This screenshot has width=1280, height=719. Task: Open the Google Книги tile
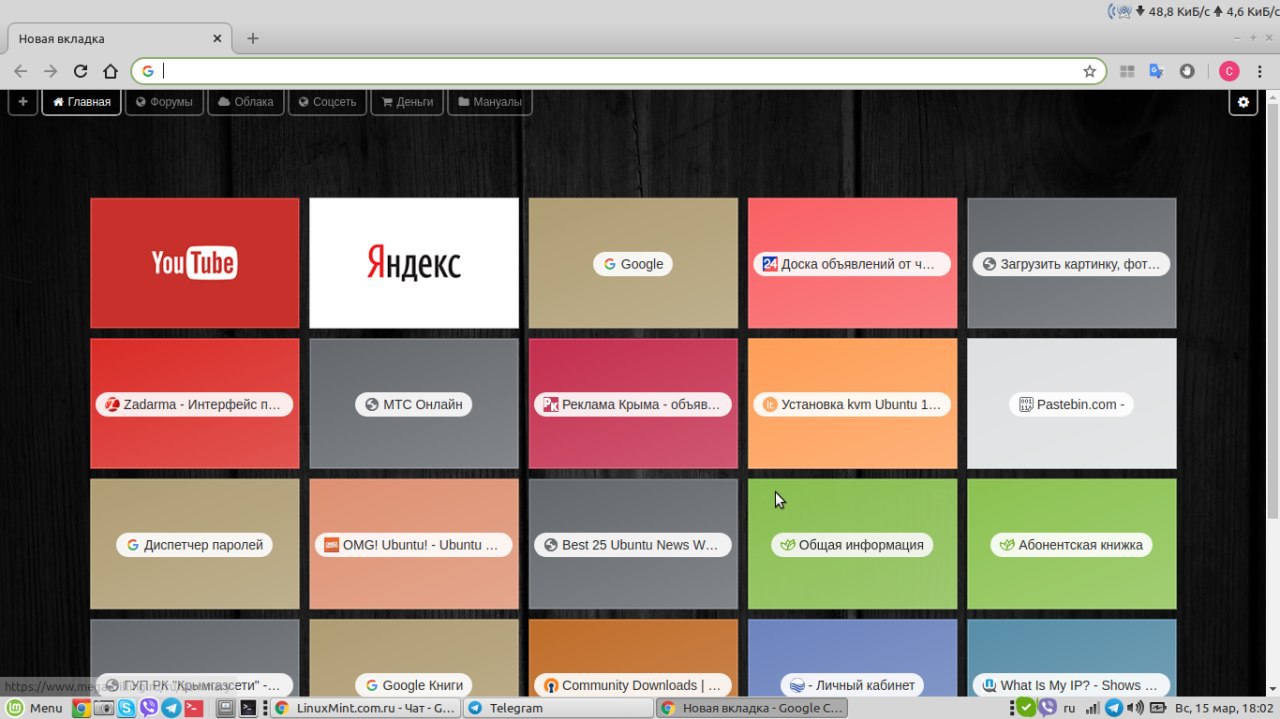coord(414,658)
